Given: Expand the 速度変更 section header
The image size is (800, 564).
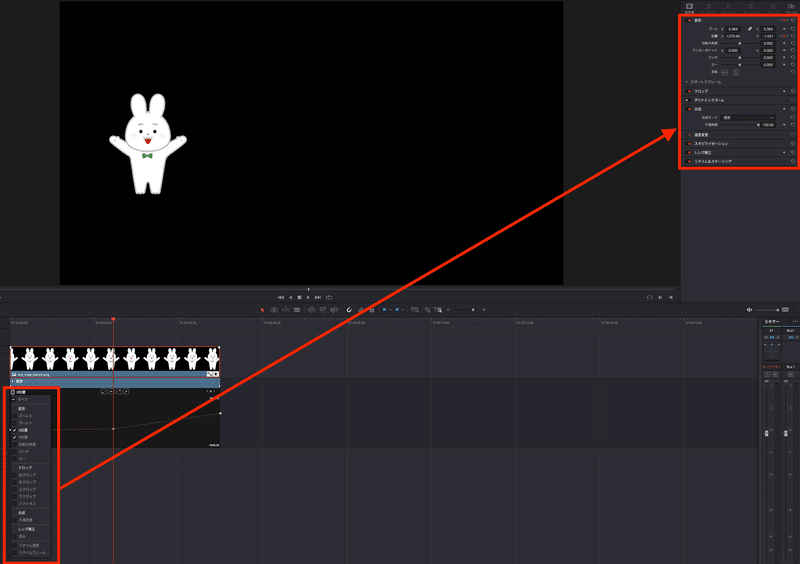Looking at the screenshot, I should tap(701, 135).
